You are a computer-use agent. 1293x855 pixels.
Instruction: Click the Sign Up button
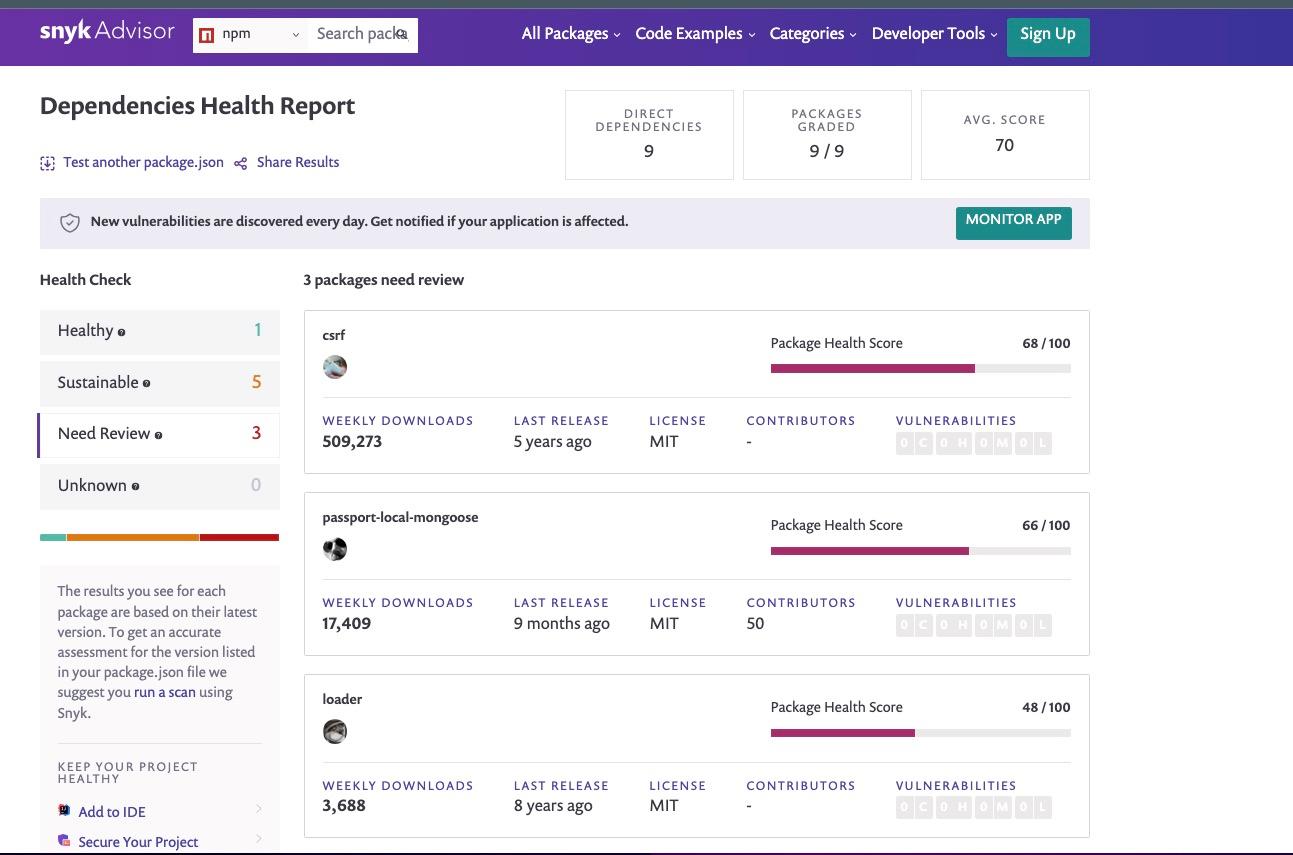(x=1048, y=36)
